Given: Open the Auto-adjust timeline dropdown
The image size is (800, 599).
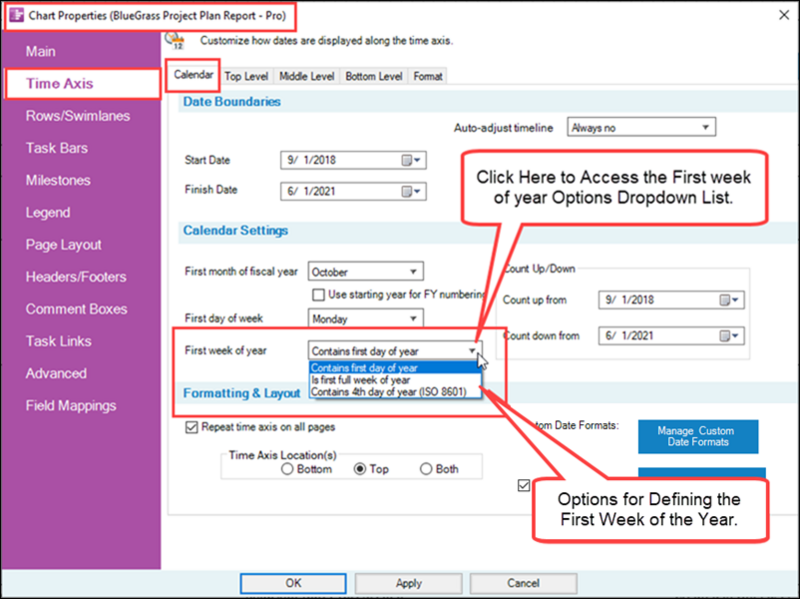Looking at the screenshot, I should pyautogui.click(x=641, y=128).
